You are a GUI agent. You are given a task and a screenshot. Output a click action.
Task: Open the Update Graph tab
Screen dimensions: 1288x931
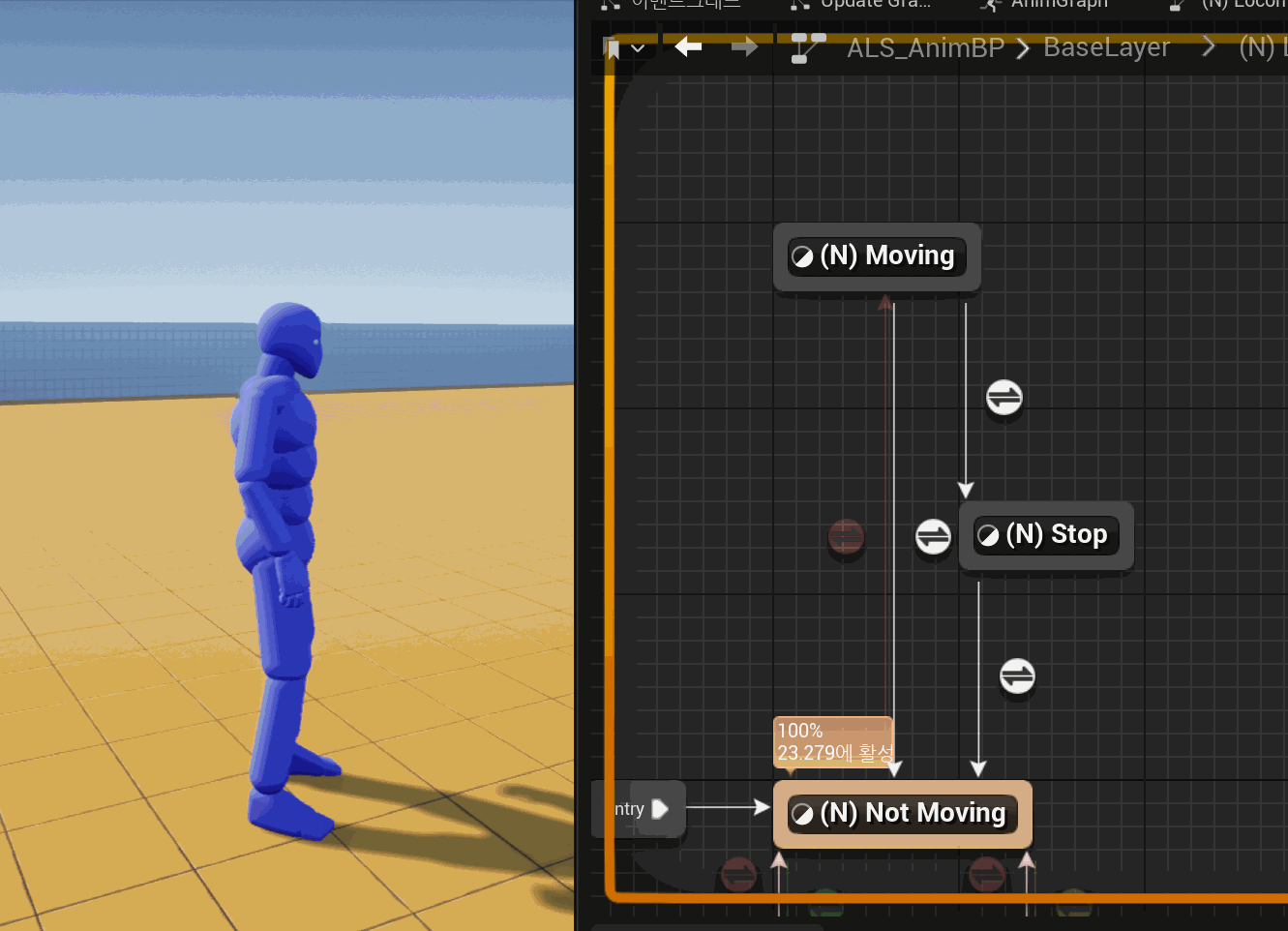(x=860, y=4)
